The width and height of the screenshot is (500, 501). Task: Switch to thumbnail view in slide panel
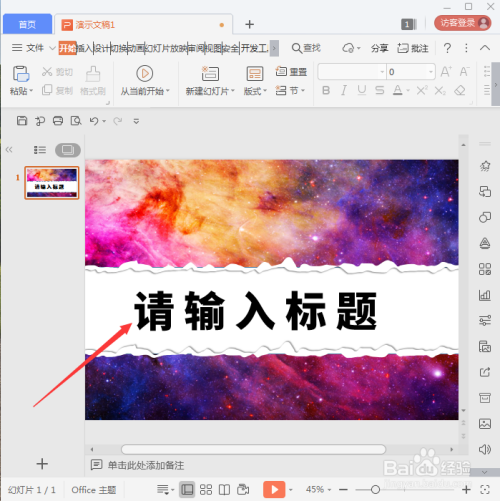pyautogui.click(x=68, y=150)
